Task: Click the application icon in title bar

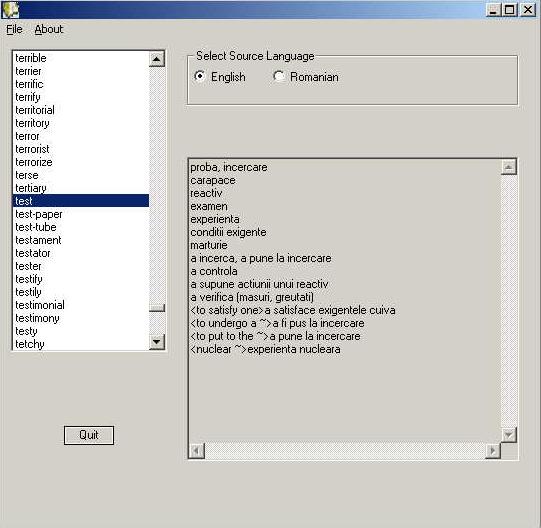Action: pos(10,10)
